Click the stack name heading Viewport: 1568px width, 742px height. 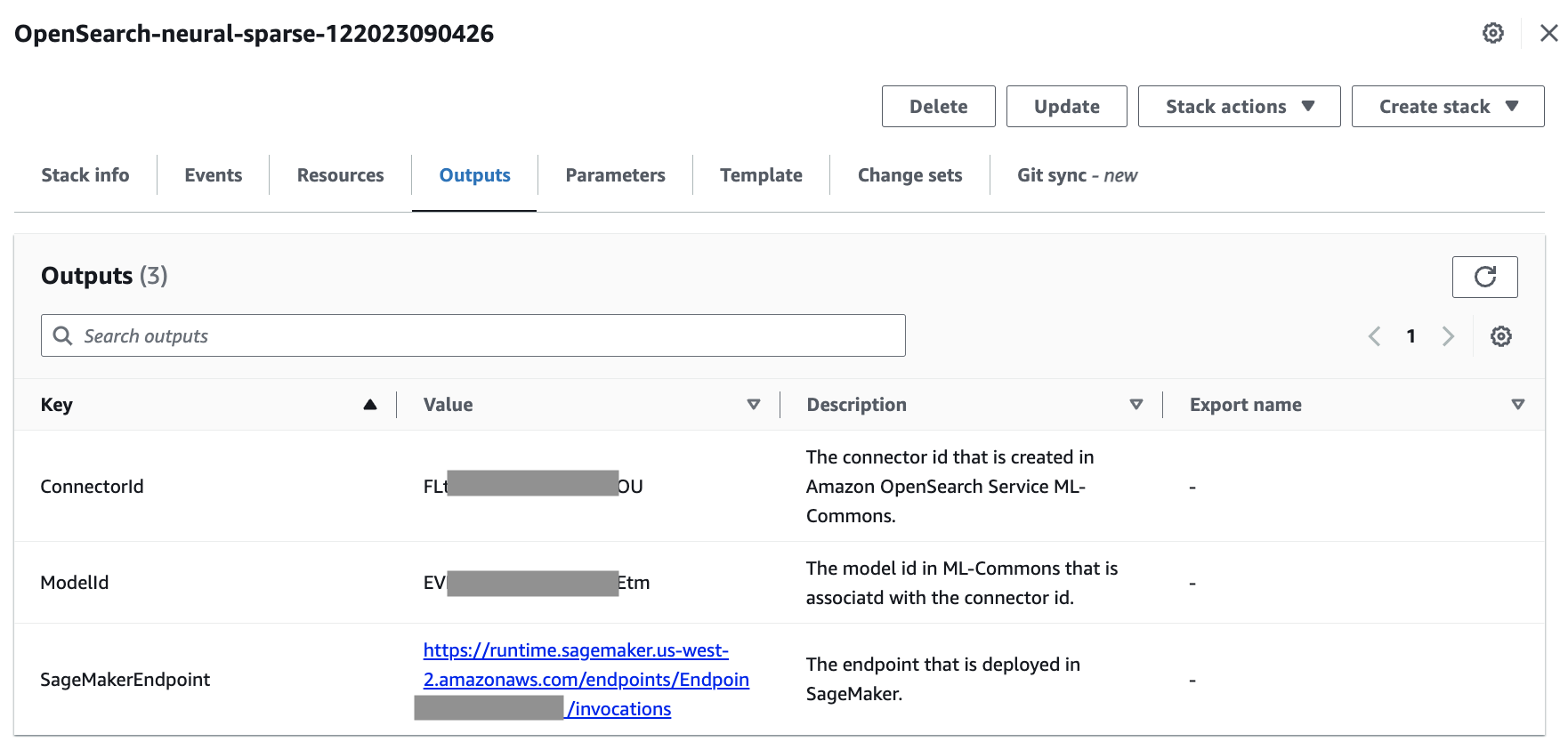point(255,34)
